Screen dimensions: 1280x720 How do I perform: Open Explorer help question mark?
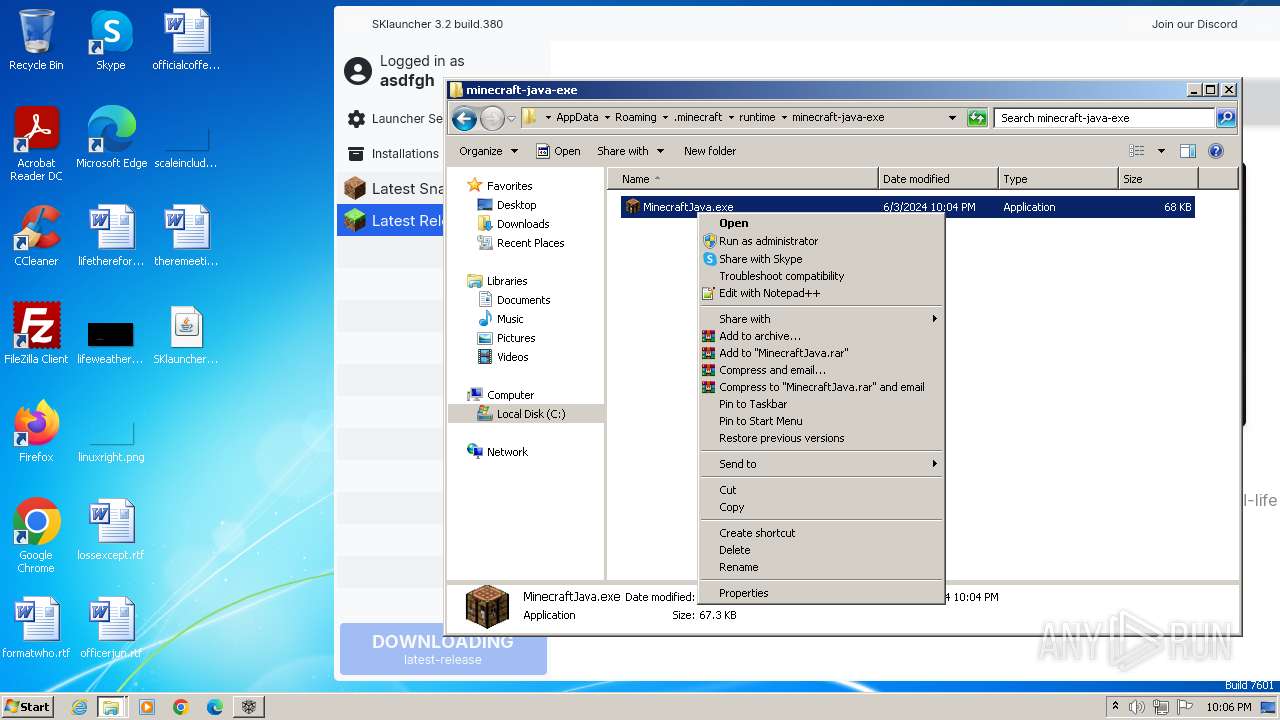[x=1216, y=151]
